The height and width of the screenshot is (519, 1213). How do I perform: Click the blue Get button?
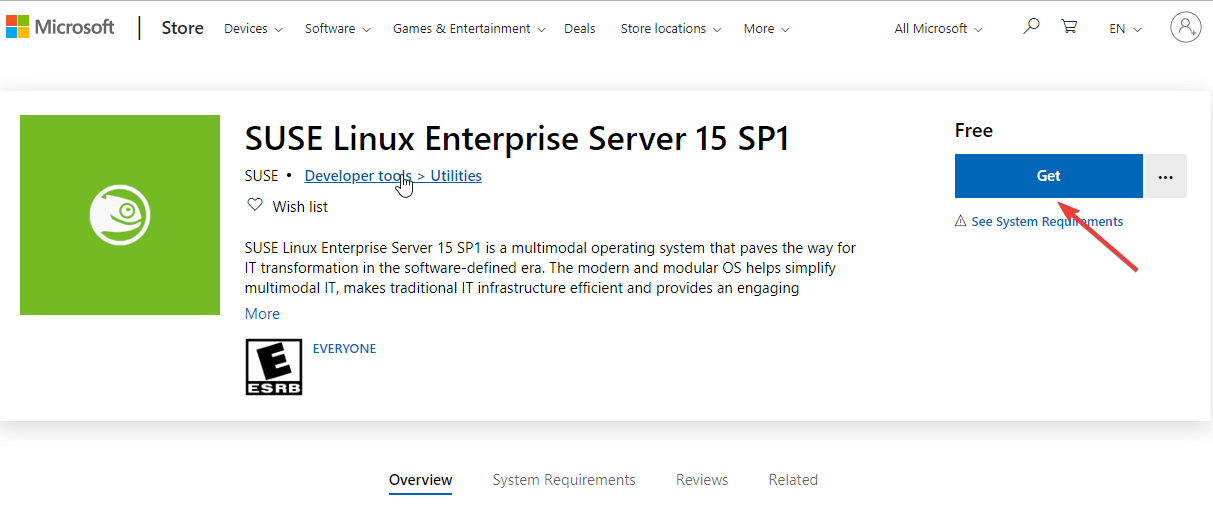click(1049, 176)
